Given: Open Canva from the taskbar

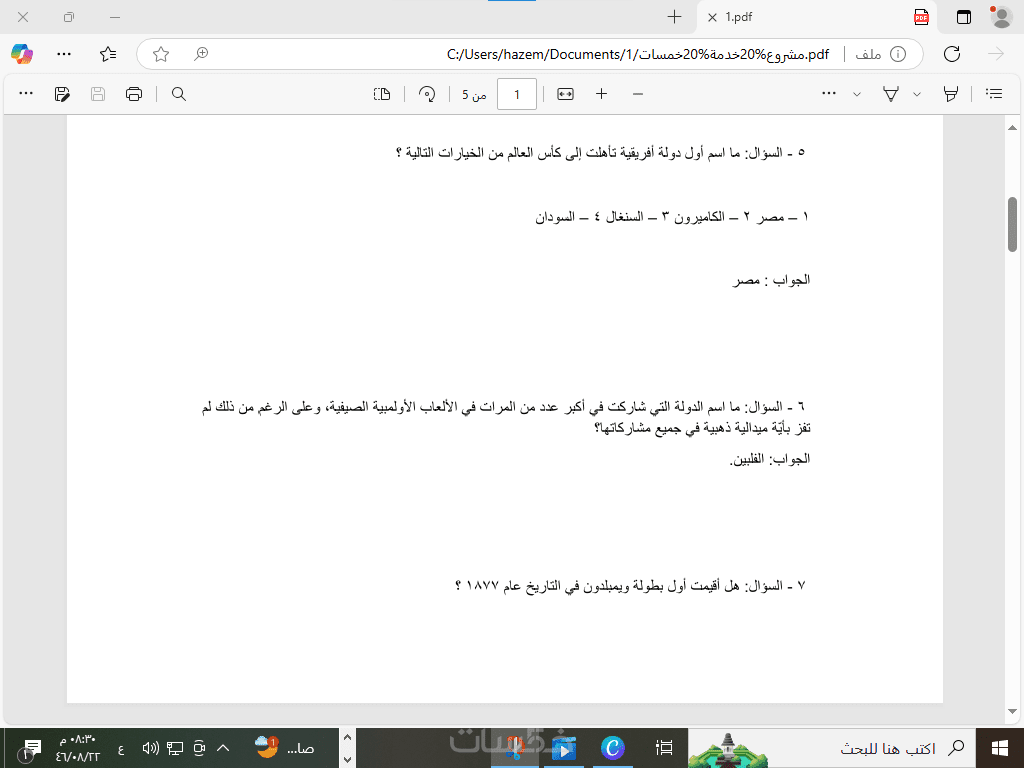Looking at the screenshot, I should [613, 748].
